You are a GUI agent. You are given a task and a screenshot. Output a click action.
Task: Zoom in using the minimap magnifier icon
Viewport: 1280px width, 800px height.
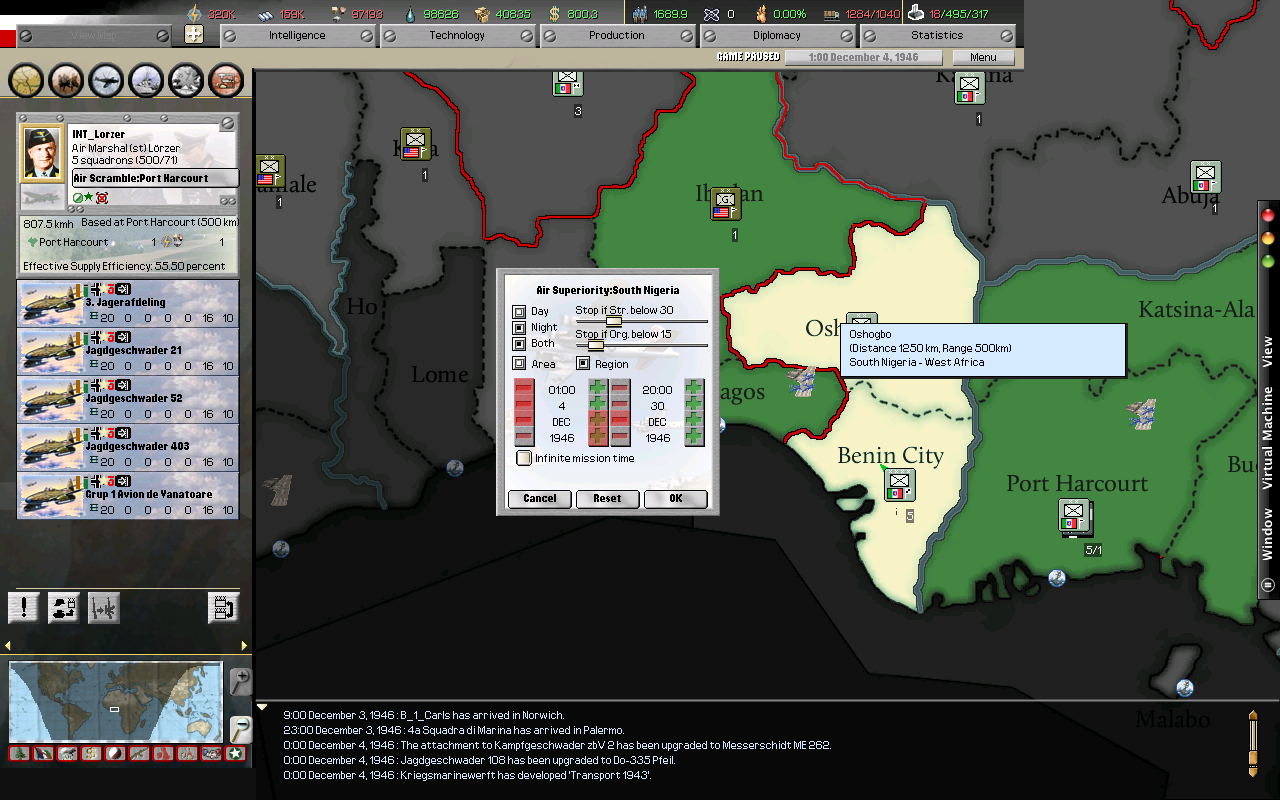[x=240, y=683]
